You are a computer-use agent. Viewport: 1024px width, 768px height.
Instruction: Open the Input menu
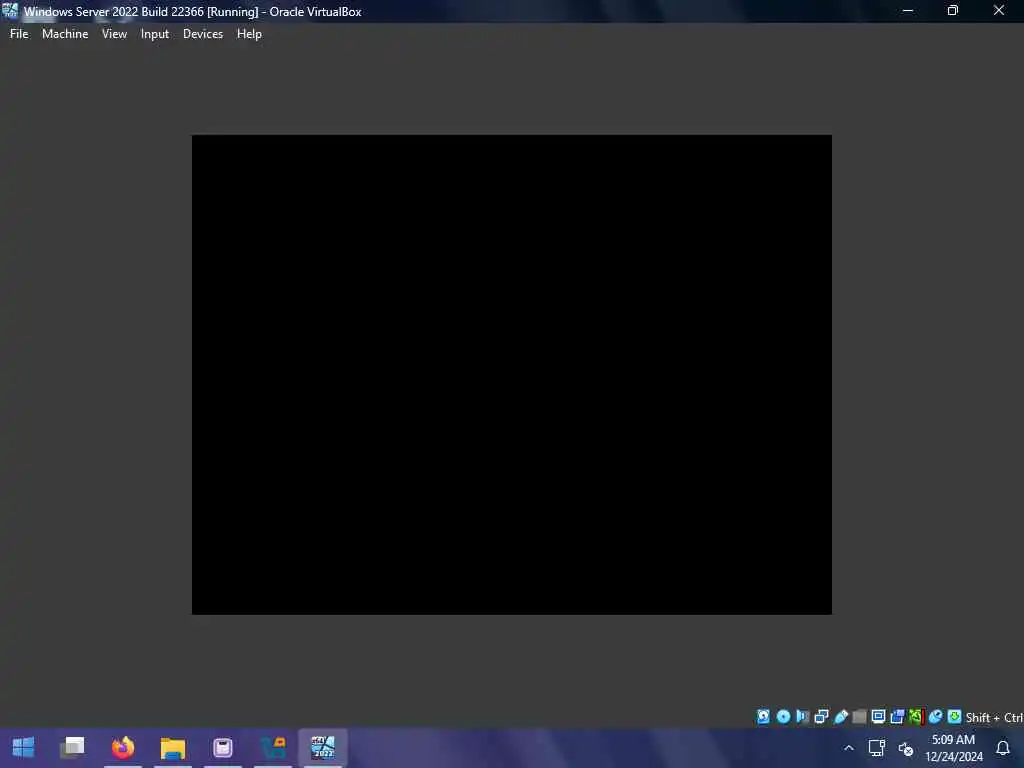click(x=155, y=34)
